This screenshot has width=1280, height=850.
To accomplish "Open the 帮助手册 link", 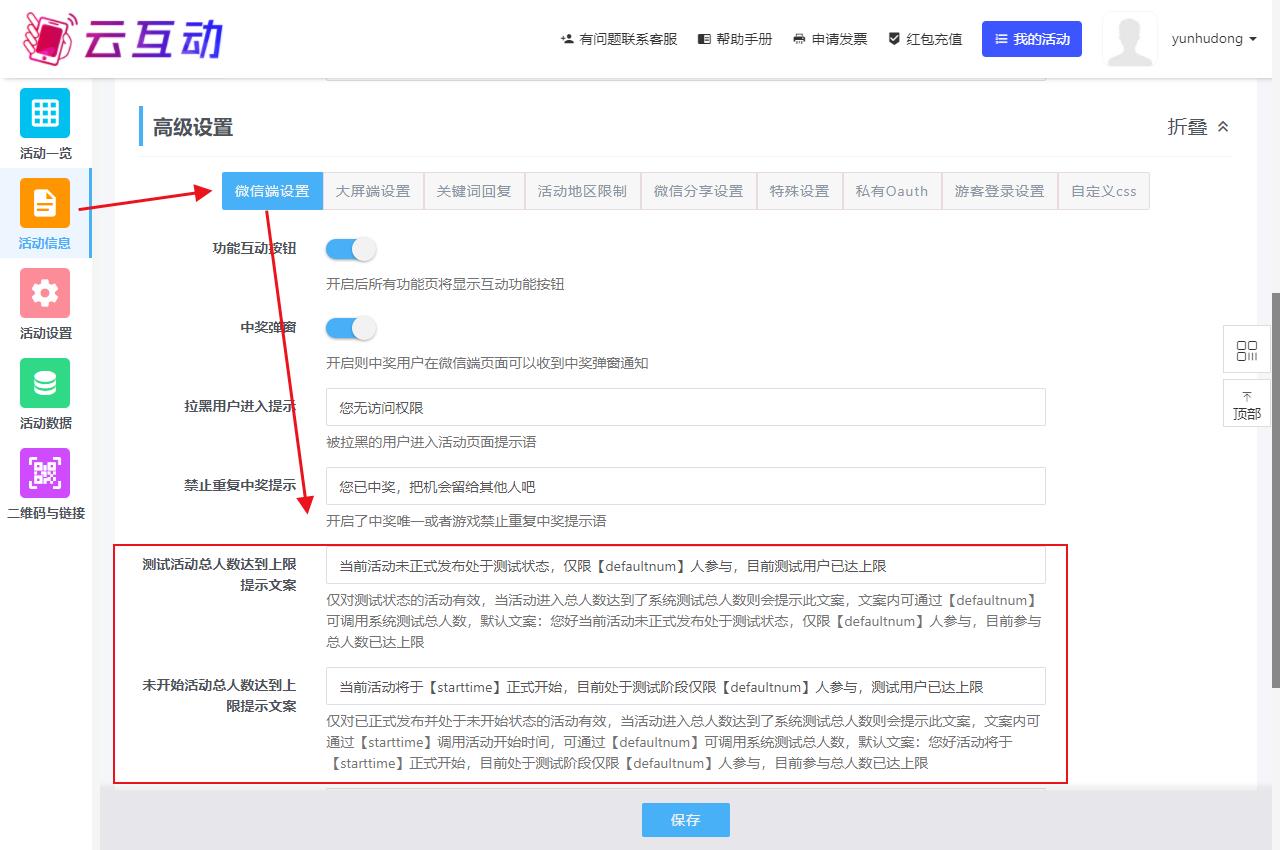I will [735, 39].
